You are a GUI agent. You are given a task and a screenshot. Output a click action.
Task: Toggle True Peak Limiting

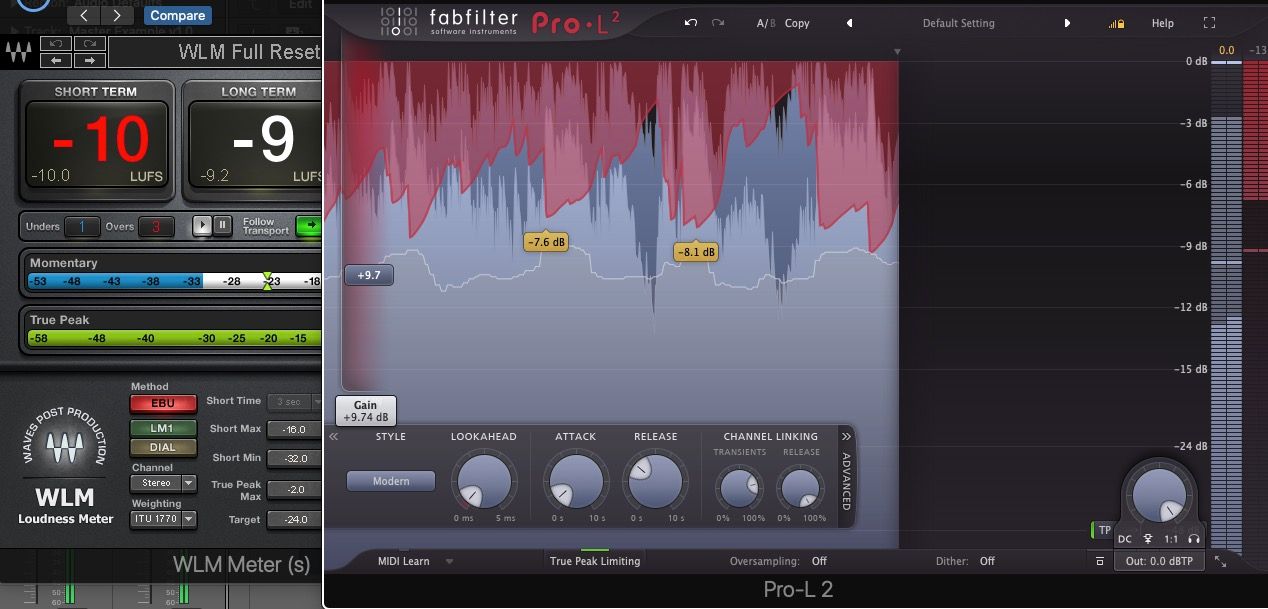(594, 561)
